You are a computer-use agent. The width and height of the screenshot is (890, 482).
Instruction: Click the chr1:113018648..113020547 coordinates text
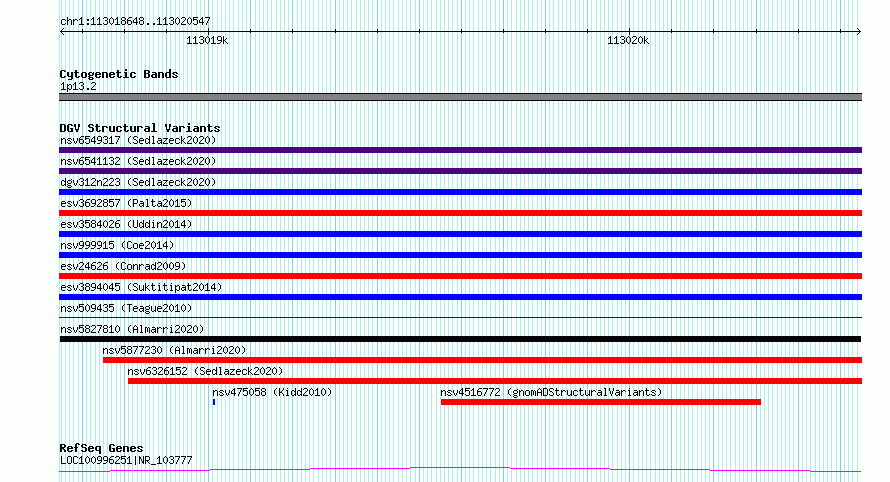click(x=135, y=21)
